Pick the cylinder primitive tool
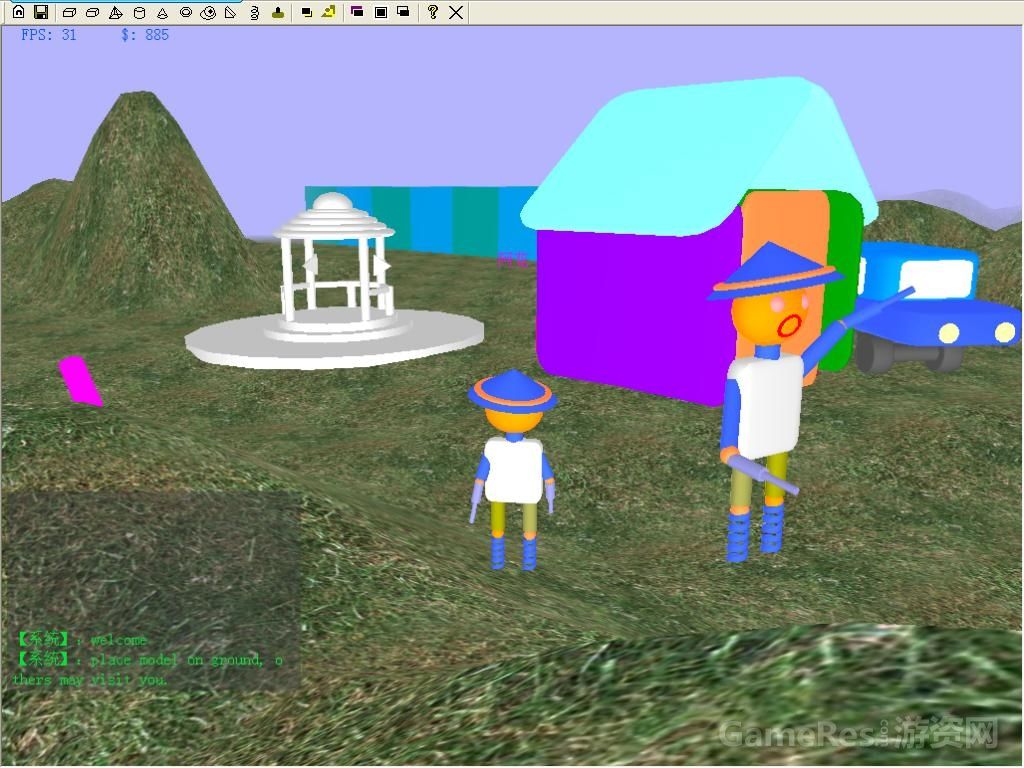This screenshot has width=1024, height=768. click(x=139, y=12)
